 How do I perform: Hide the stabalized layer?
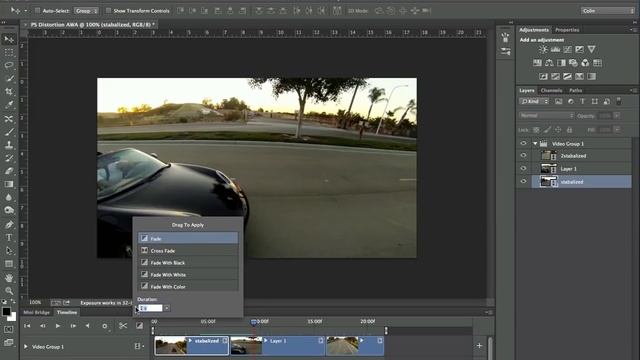(x=523, y=181)
